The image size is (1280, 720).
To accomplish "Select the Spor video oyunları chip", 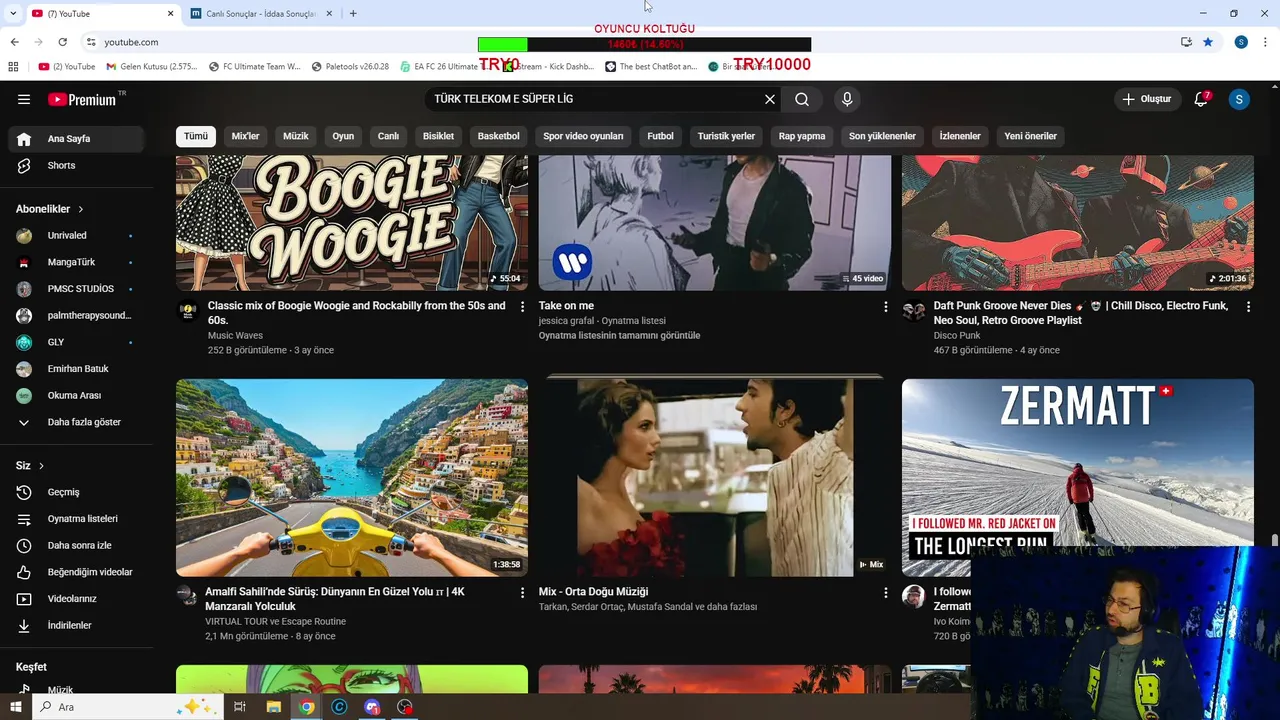I will pos(583,136).
